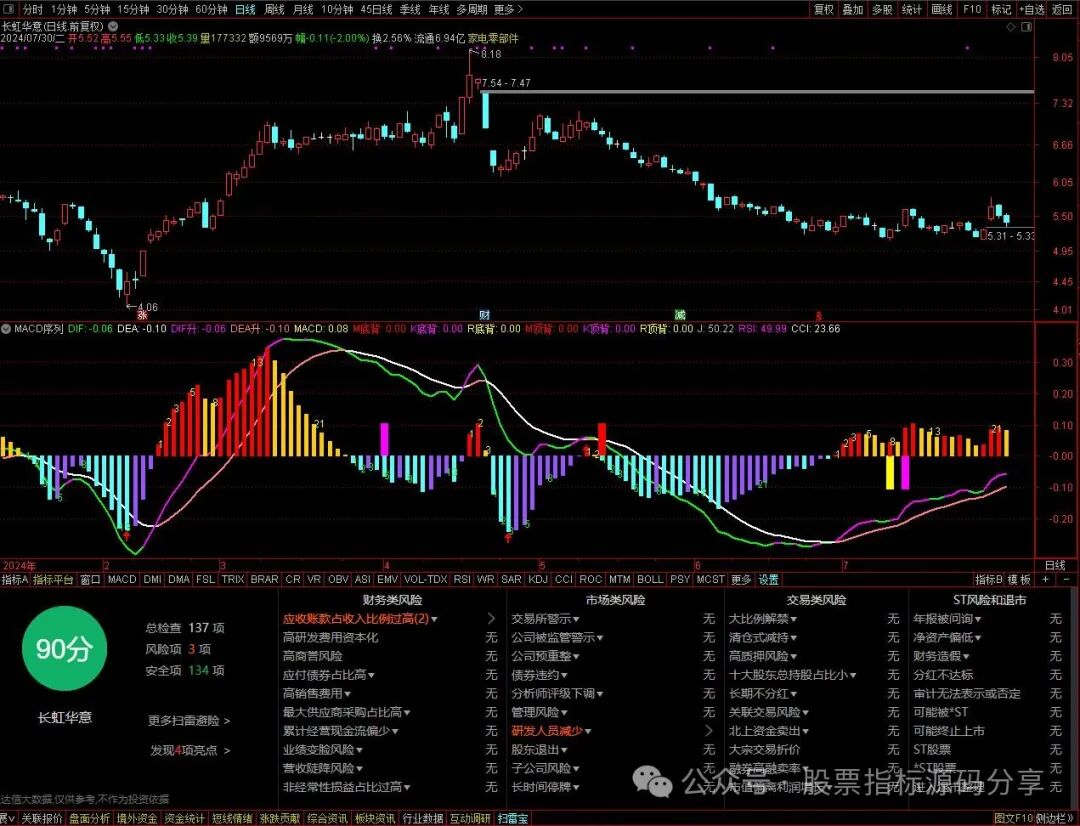Open the 发现4项亮点 link
Image resolution: width=1080 pixels, height=826 pixels.
[x=190, y=750]
